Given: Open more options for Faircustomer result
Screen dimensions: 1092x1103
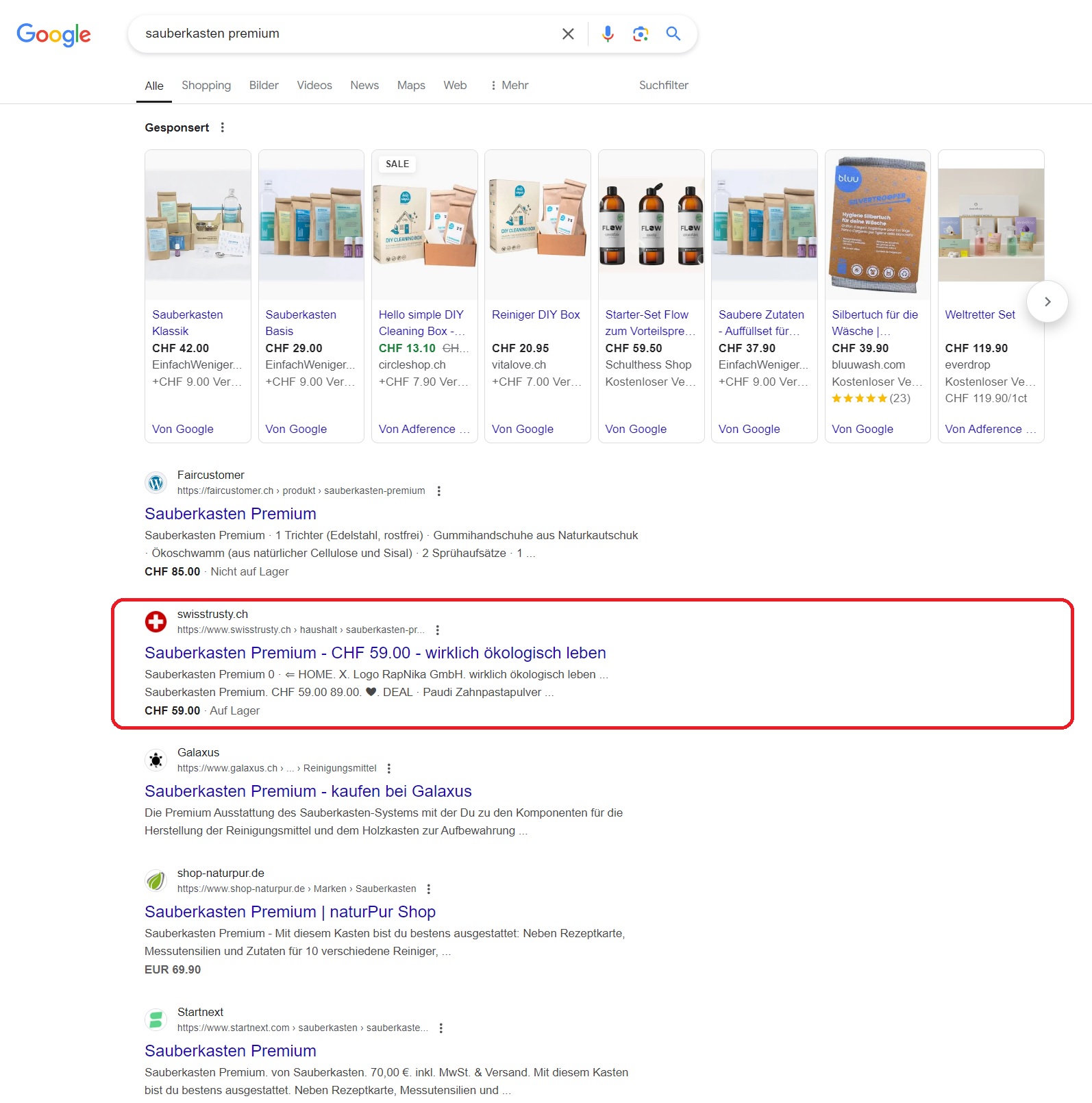Looking at the screenshot, I should [438, 491].
